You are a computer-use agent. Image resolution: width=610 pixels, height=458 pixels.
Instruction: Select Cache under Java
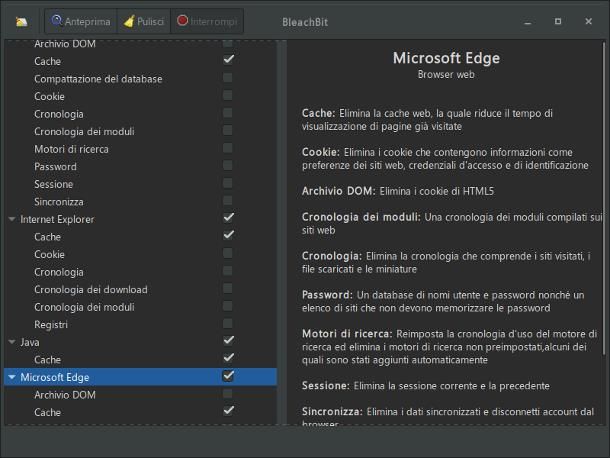pyautogui.click(x=47, y=360)
